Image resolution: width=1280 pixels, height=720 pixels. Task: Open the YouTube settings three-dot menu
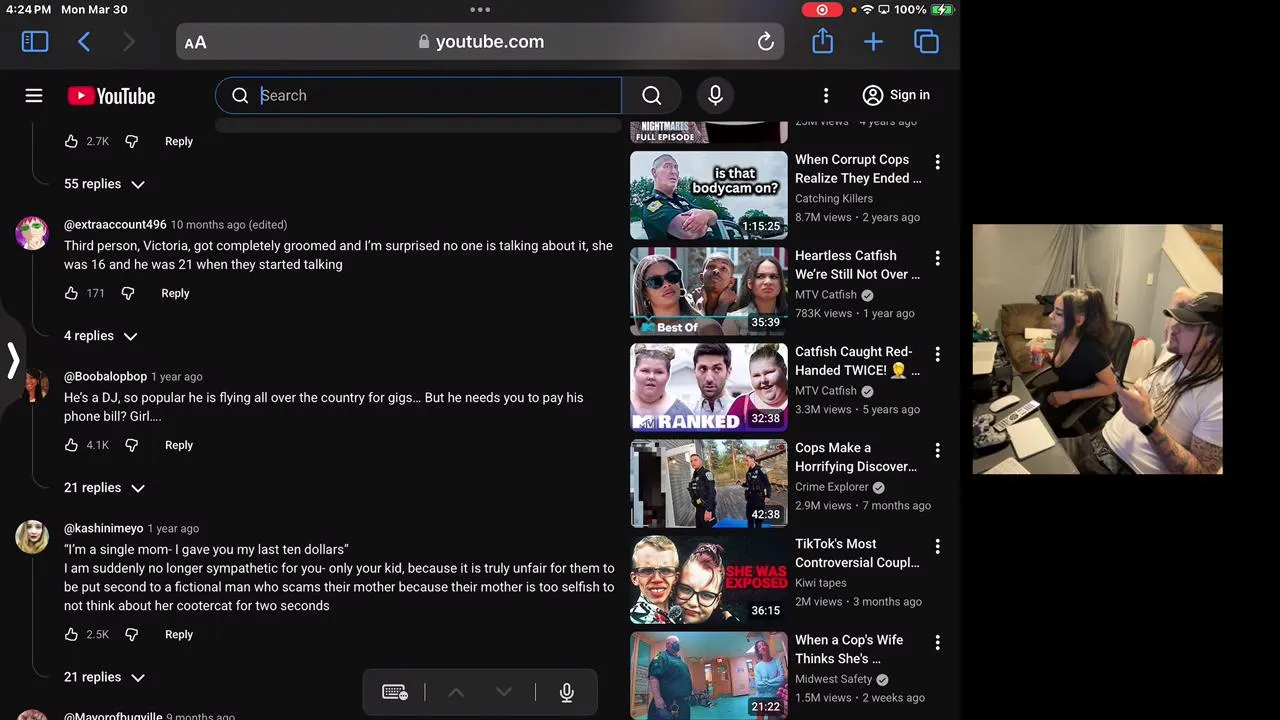coord(826,95)
